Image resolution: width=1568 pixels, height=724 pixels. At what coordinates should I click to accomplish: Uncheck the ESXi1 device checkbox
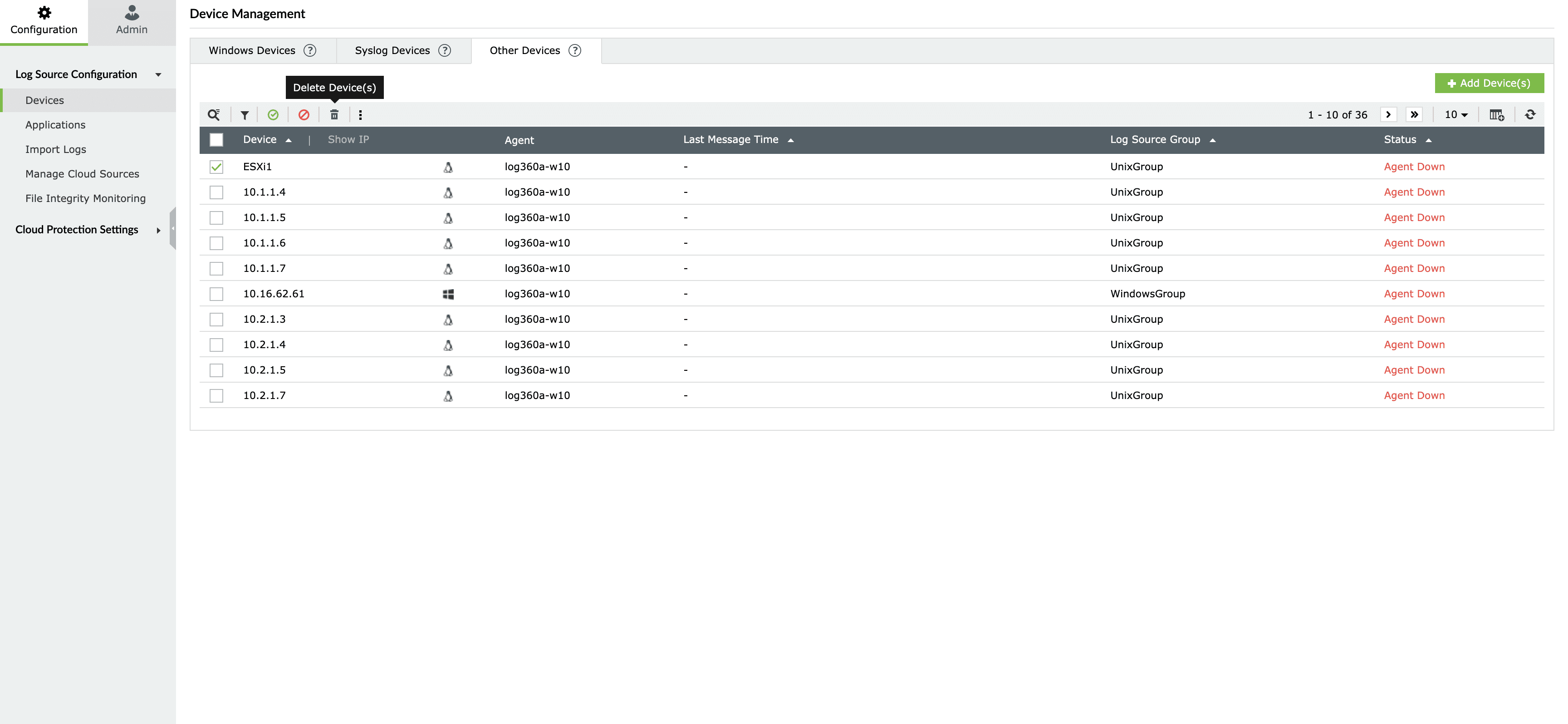216,167
